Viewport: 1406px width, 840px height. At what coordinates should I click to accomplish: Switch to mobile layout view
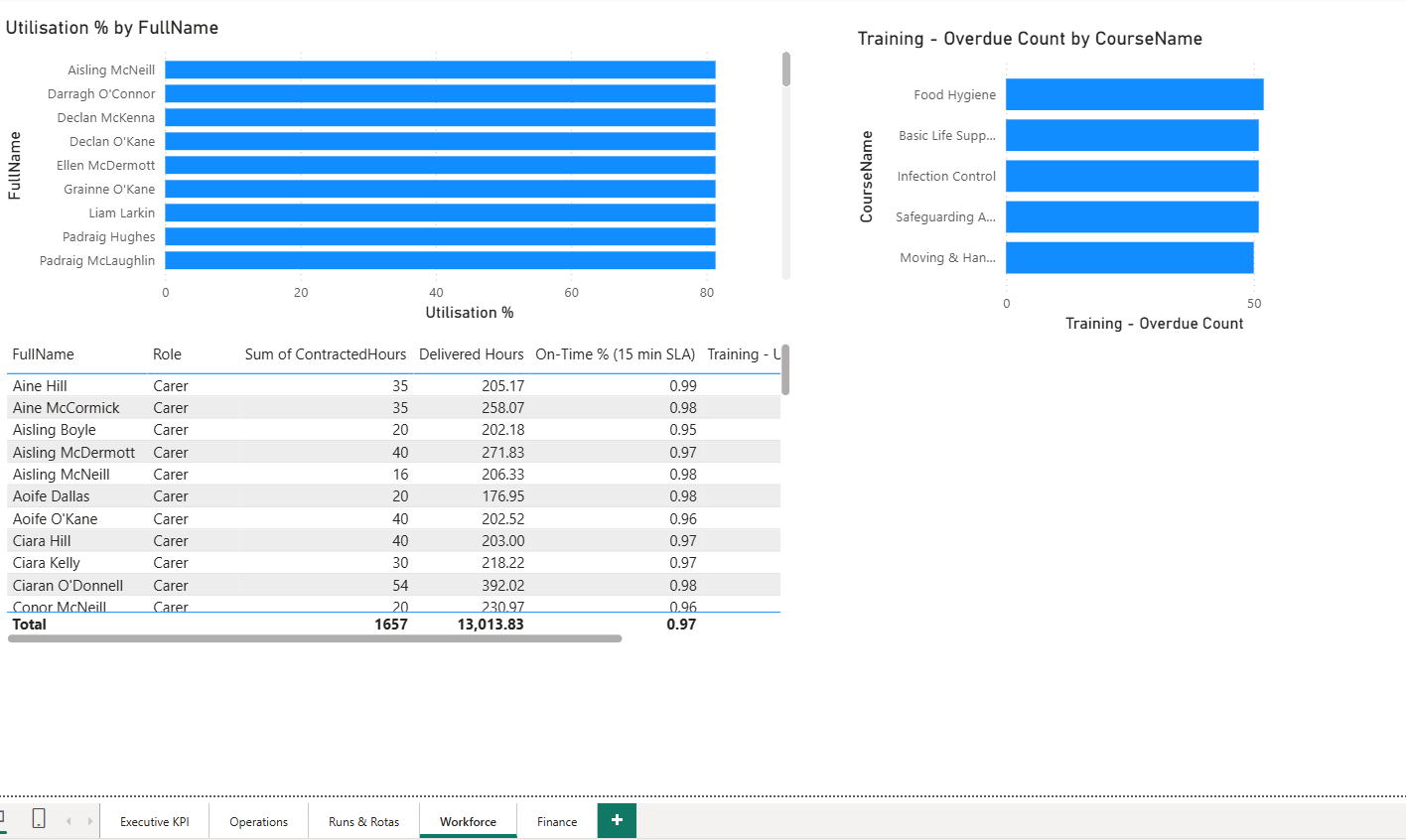(x=39, y=820)
